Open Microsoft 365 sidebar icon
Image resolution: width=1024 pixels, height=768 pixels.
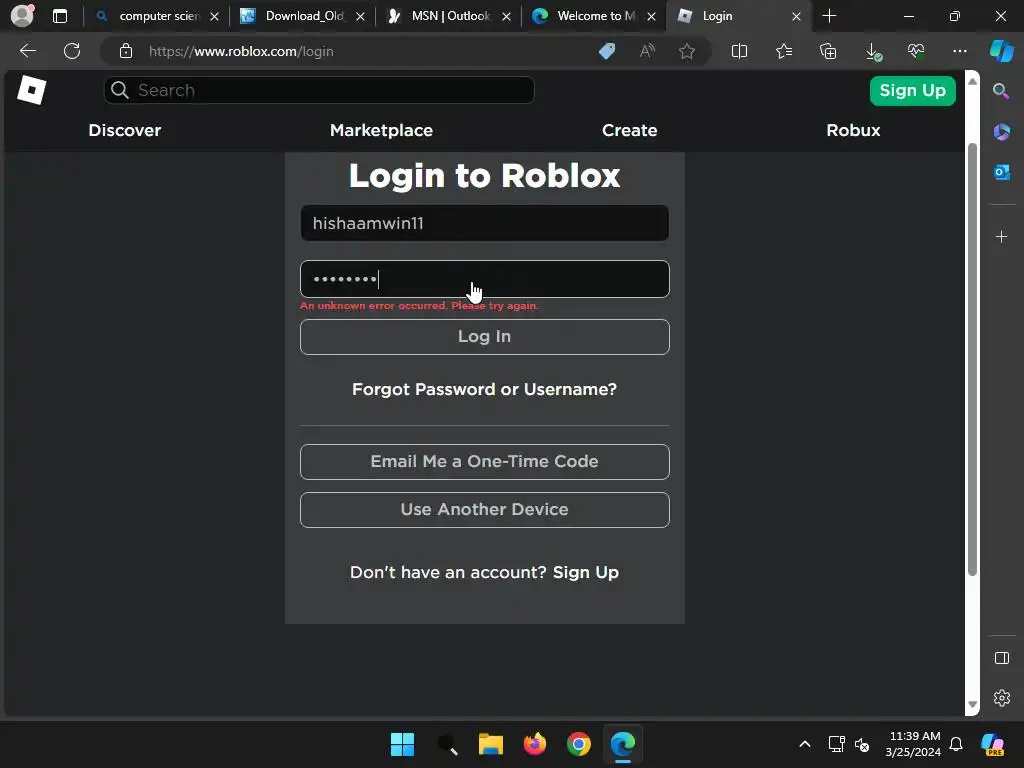1002,132
